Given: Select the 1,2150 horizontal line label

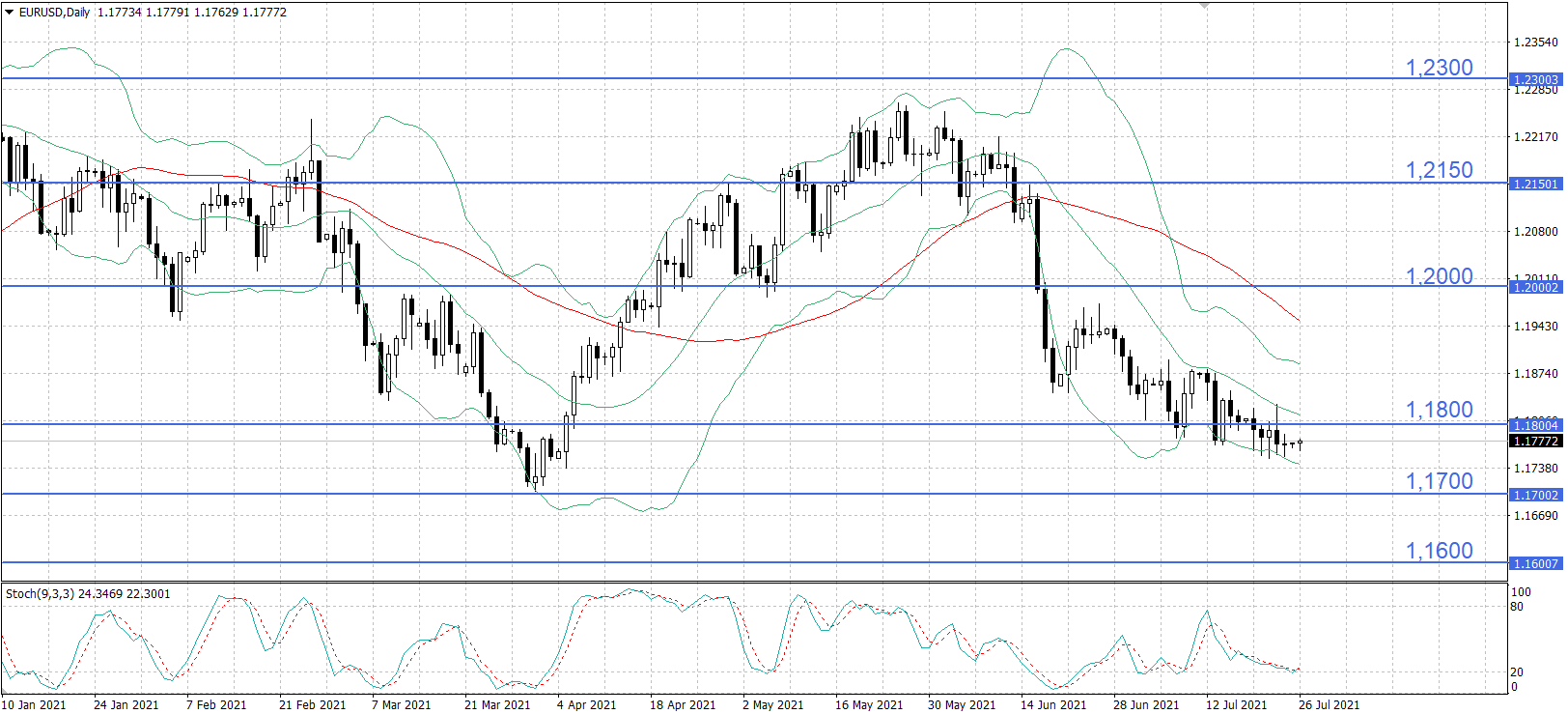Looking at the screenshot, I should (x=1439, y=170).
